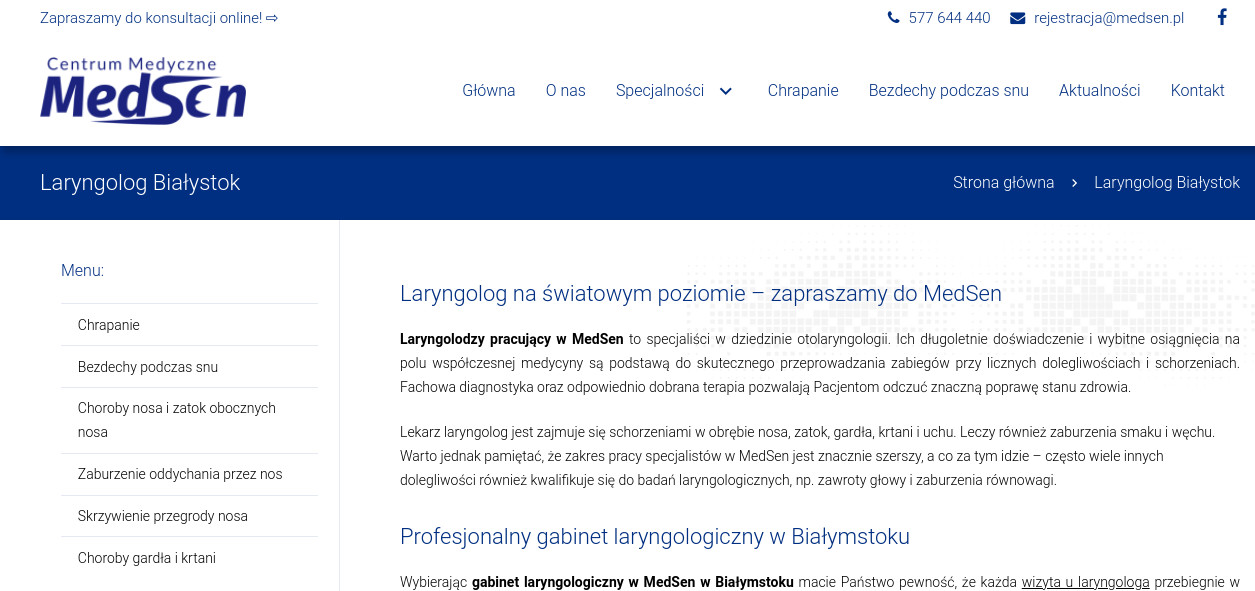Select Skrzywienie przegrody nosa in sidebar menu
Screen dimensions: 1255x591
coord(162,516)
